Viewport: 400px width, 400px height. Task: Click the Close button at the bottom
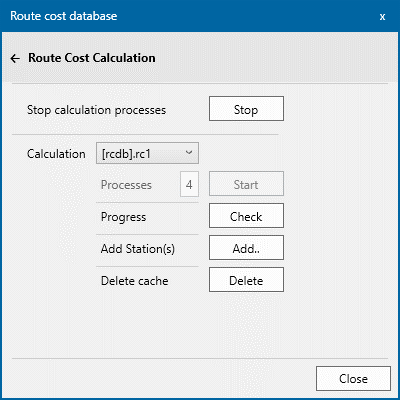(x=353, y=379)
